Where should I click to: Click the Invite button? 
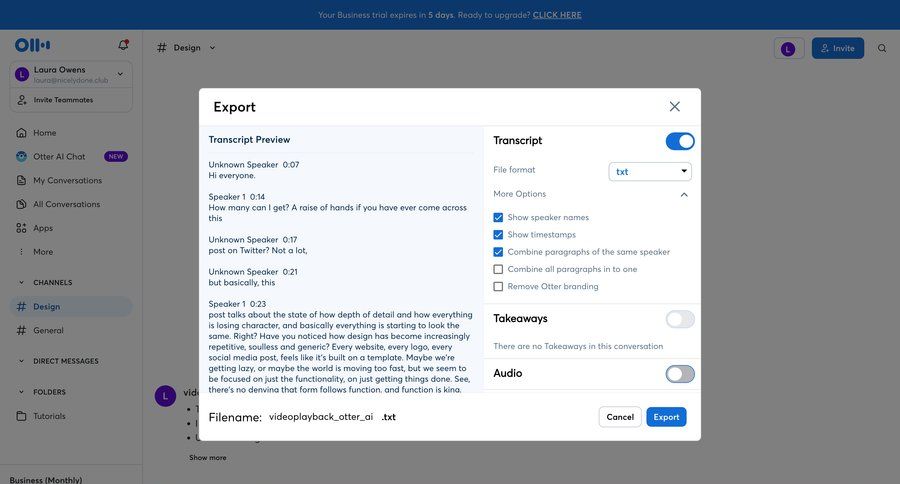(x=837, y=48)
